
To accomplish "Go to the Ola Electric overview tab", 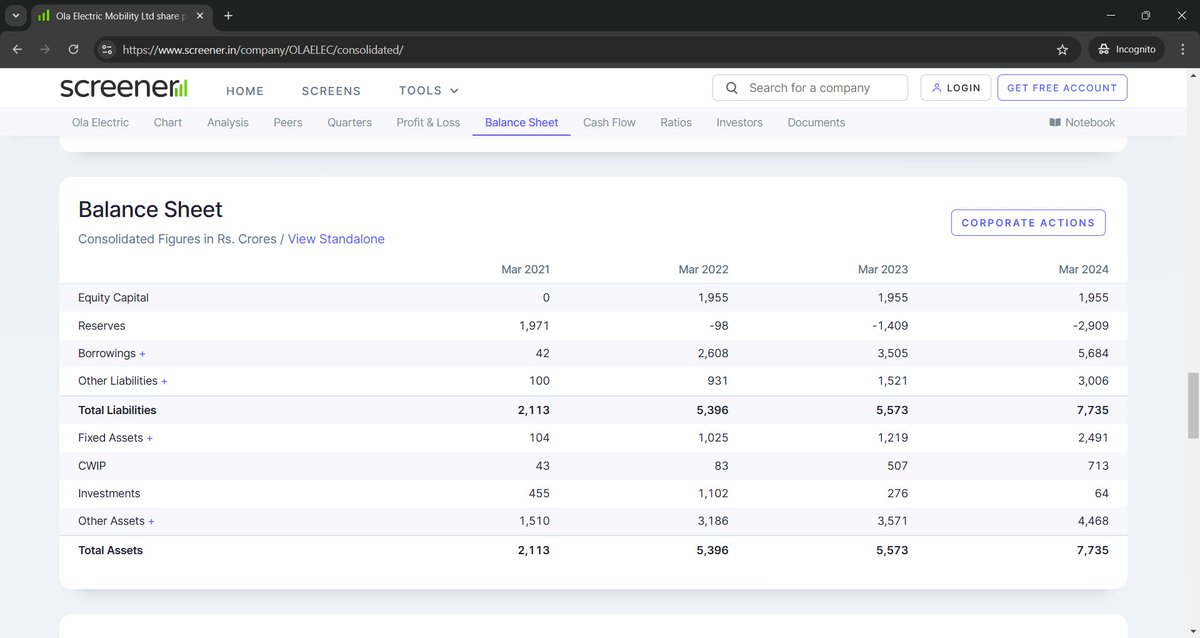I will pos(100,122).
